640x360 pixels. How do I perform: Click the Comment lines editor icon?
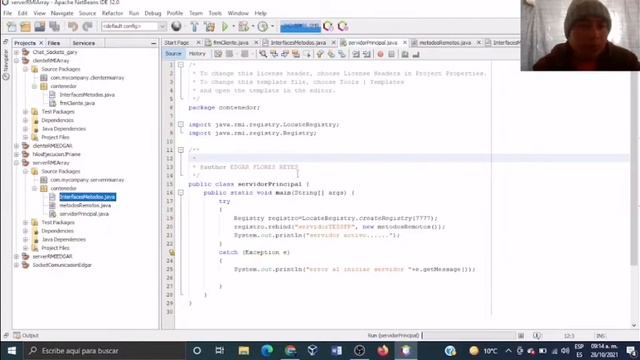coord(405,54)
